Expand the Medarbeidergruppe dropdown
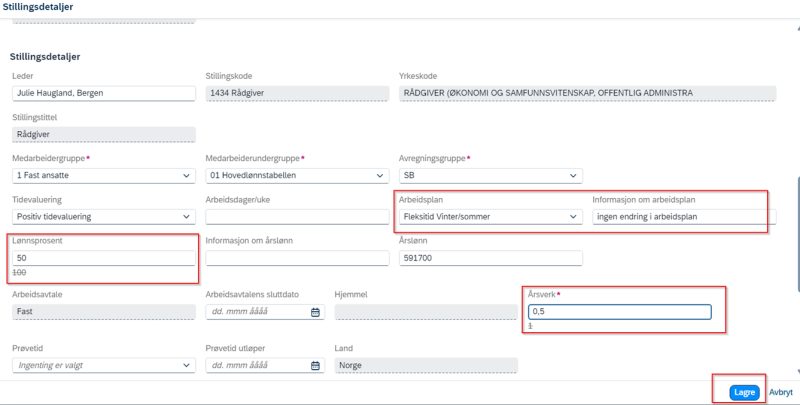Image resolution: width=800 pixels, height=405 pixels. [186, 175]
